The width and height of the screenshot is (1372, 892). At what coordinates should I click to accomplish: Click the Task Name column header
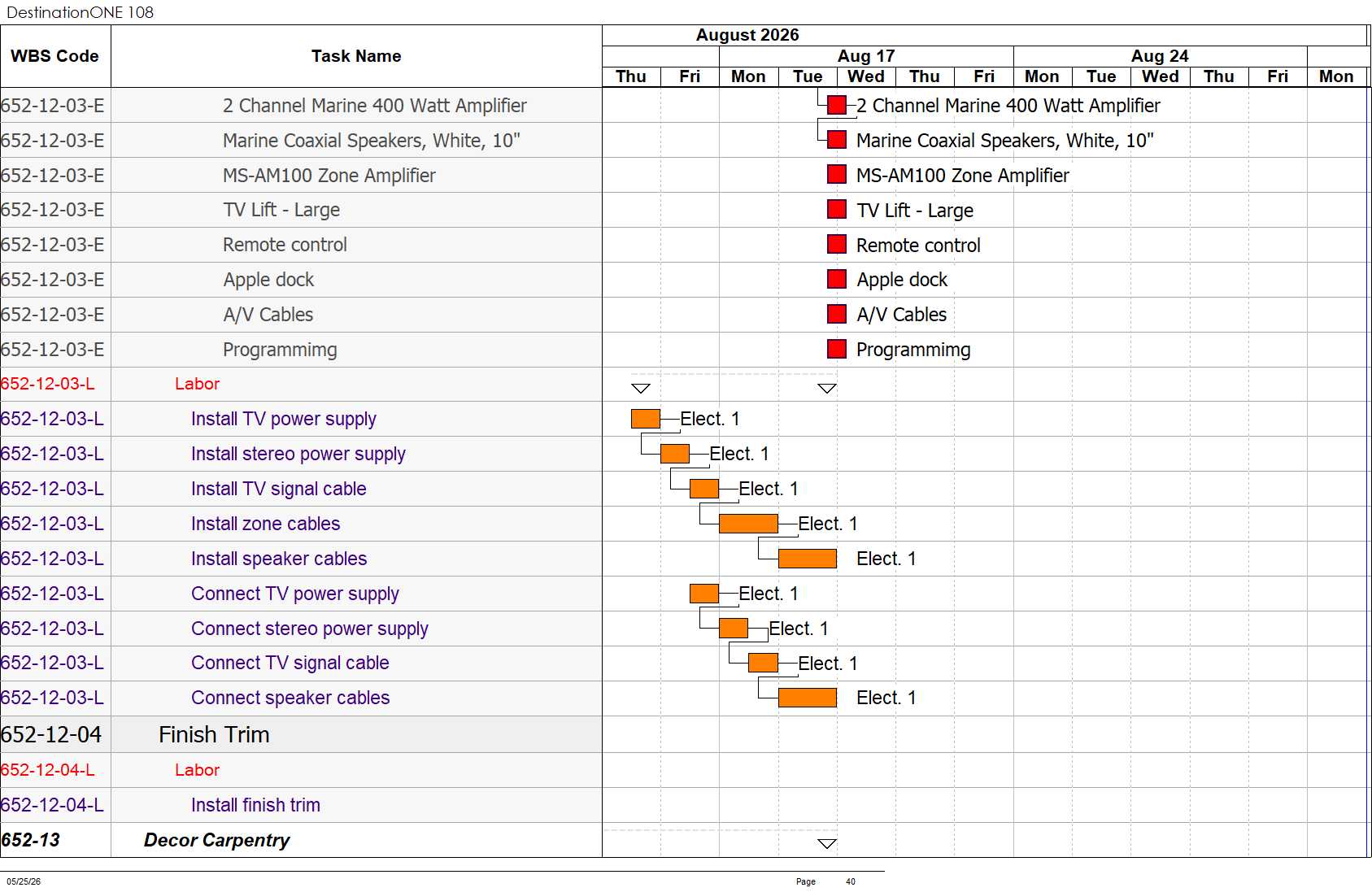point(356,56)
